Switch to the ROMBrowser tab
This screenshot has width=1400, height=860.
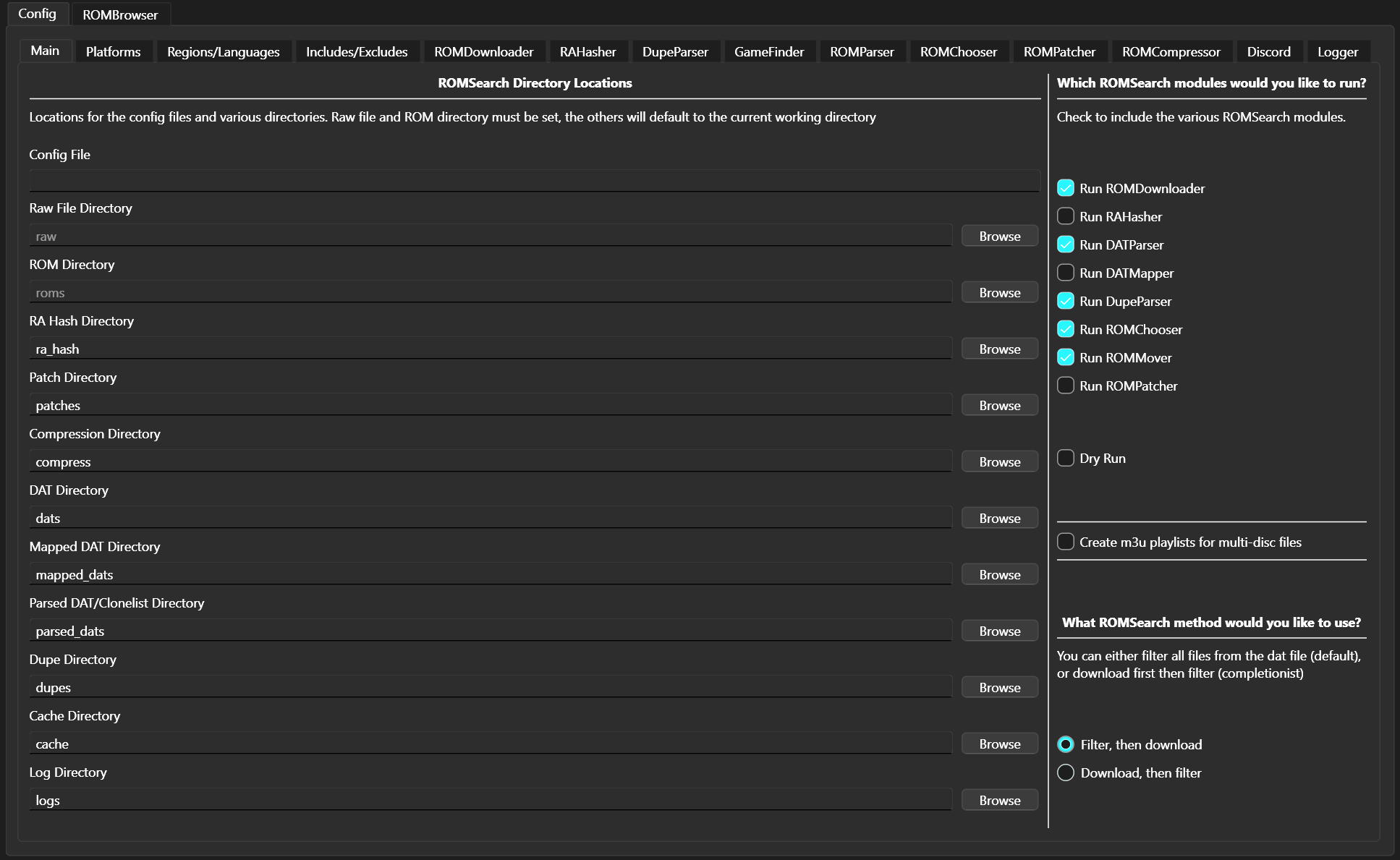120,14
